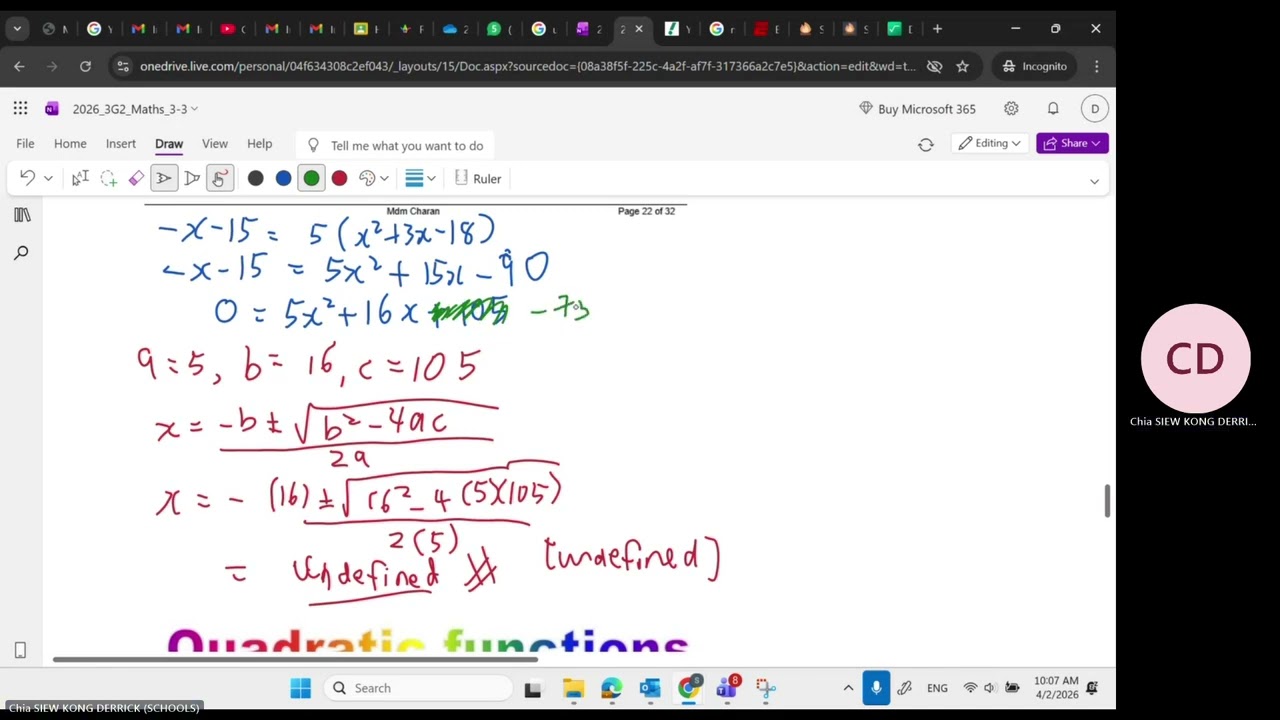This screenshot has width=1280, height=720.
Task: Click the OneNote logo icon
Action: coord(52,109)
